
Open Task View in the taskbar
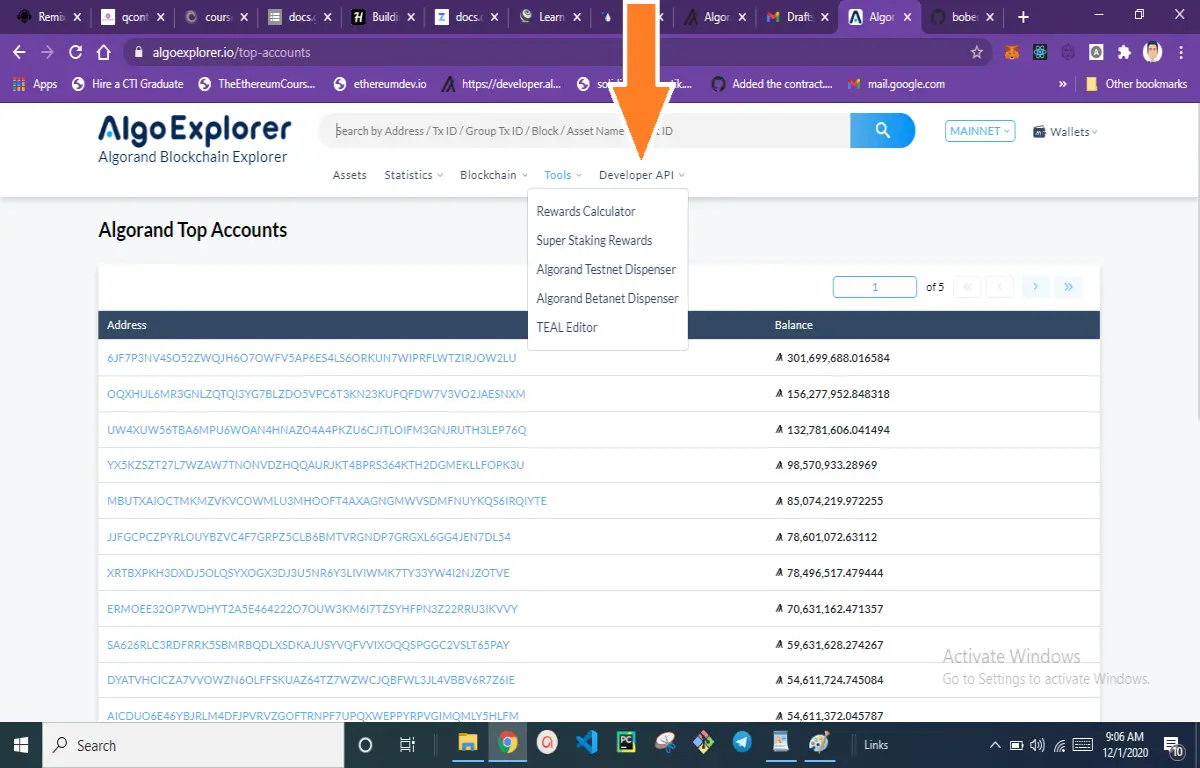pyautogui.click(x=407, y=745)
